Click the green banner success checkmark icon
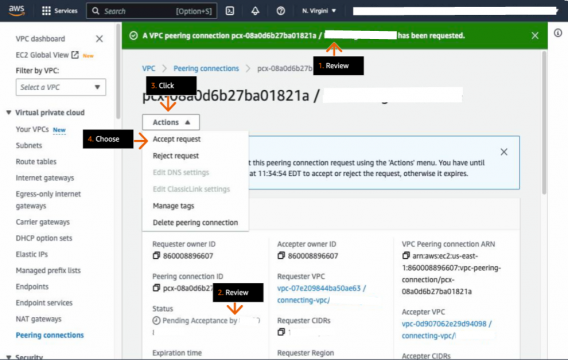 tap(133, 35)
